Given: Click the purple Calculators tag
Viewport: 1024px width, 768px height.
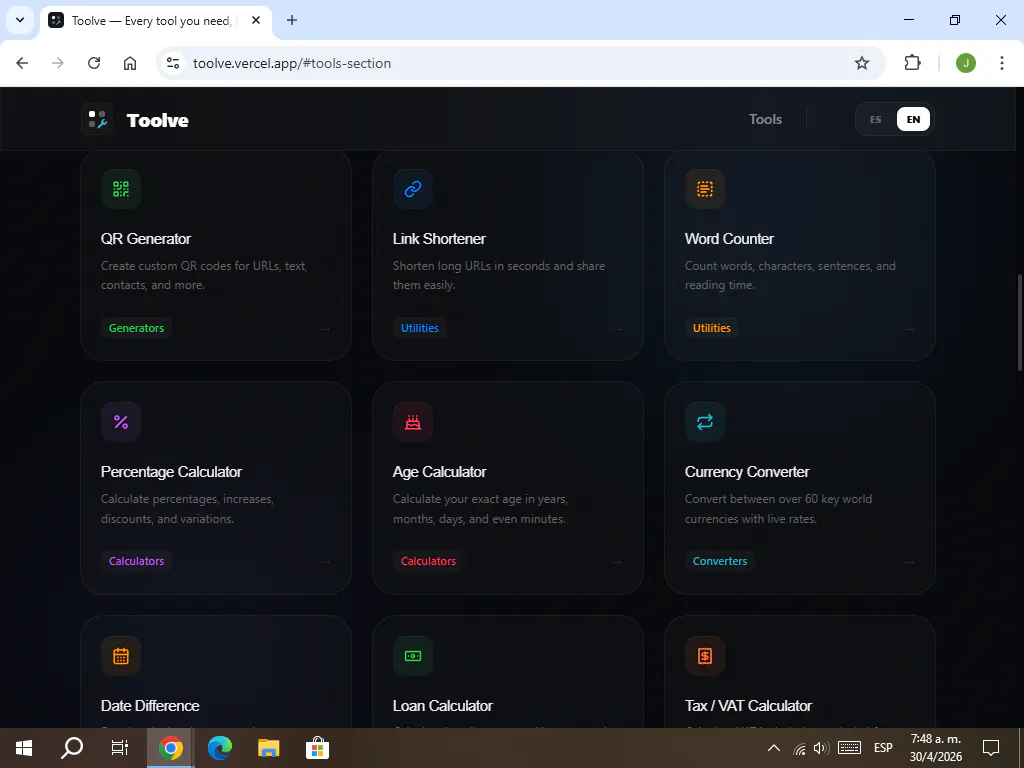Looking at the screenshot, I should click(136, 561).
